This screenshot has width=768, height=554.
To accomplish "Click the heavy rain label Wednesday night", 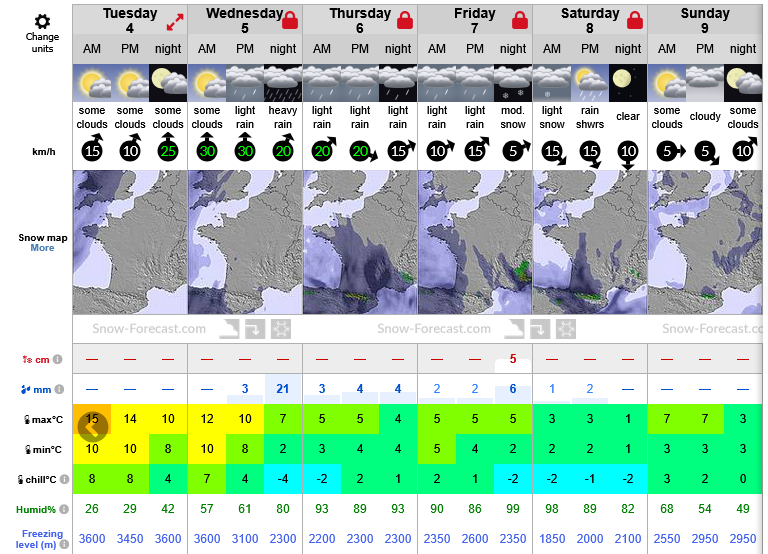I will [x=283, y=117].
